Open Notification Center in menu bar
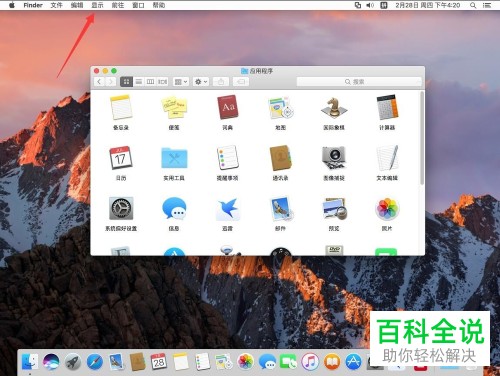The image size is (500, 376). [x=487, y=5]
